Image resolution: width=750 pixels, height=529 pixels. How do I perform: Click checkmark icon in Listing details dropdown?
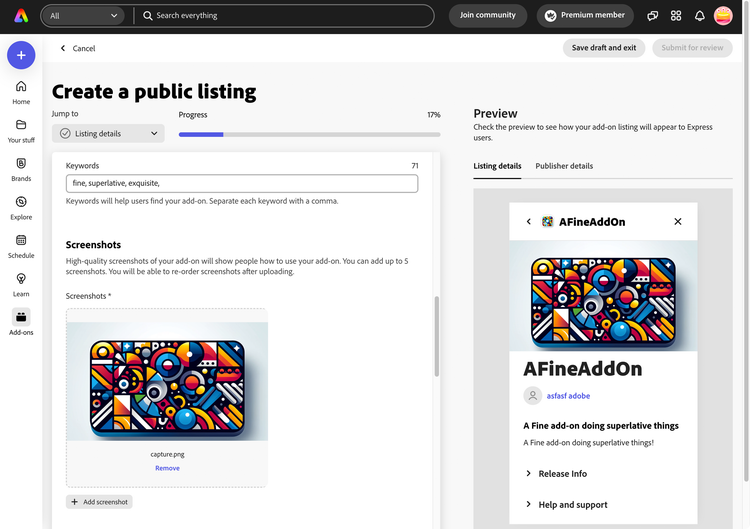pos(65,133)
